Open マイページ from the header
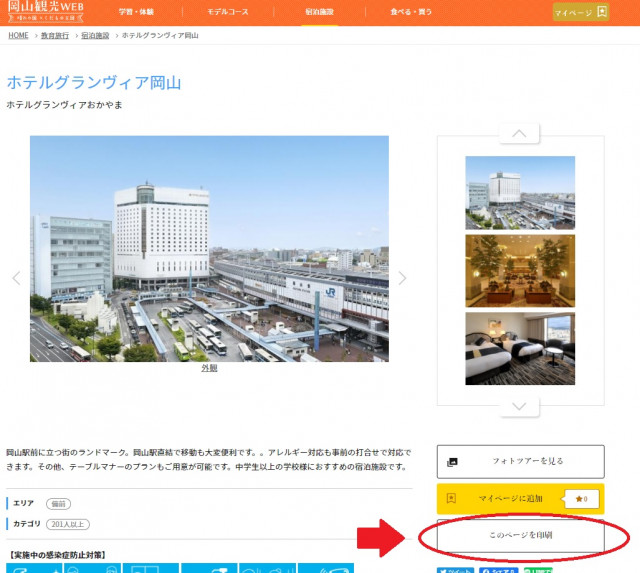The height and width of the screenshot is (573, 640). (x=581, y=12)
